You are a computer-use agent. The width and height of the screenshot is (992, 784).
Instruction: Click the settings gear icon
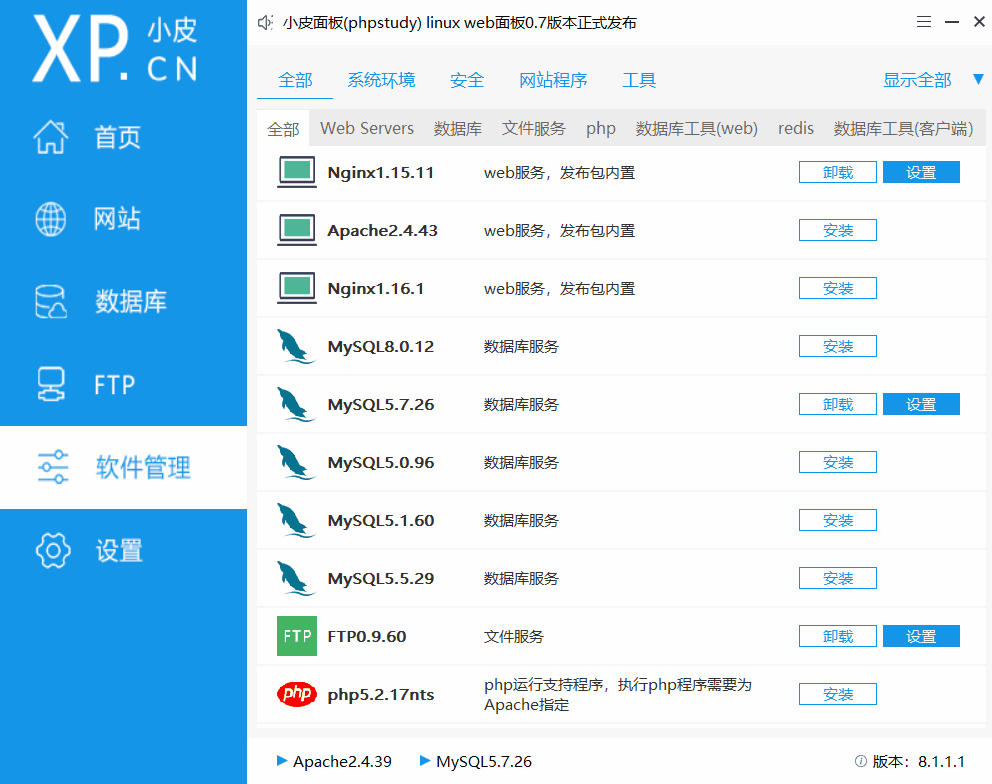tap(53, 550)
